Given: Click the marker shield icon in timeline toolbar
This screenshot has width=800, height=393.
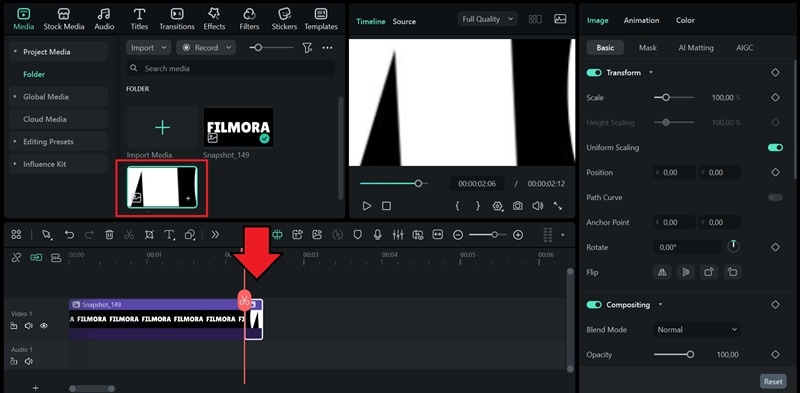Looking at the screenshot, I should [x=358, y=235].
